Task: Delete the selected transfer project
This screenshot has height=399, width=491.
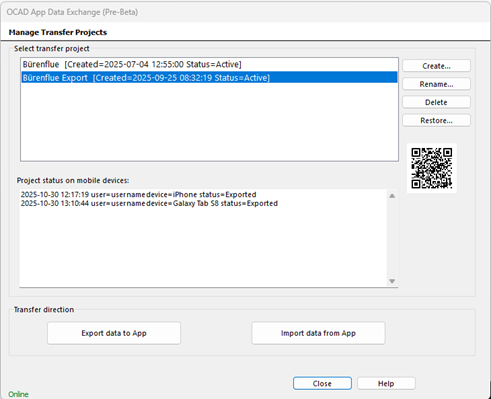Action: point(436,102)
